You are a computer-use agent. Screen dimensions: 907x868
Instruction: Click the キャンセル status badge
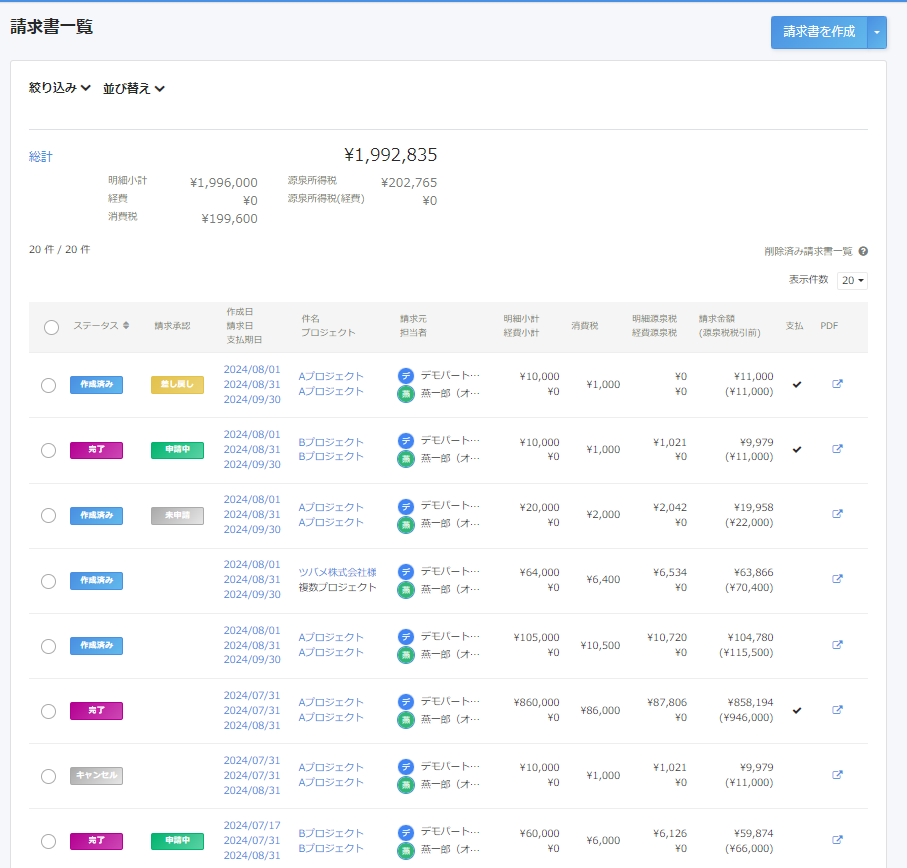point(97,775)
